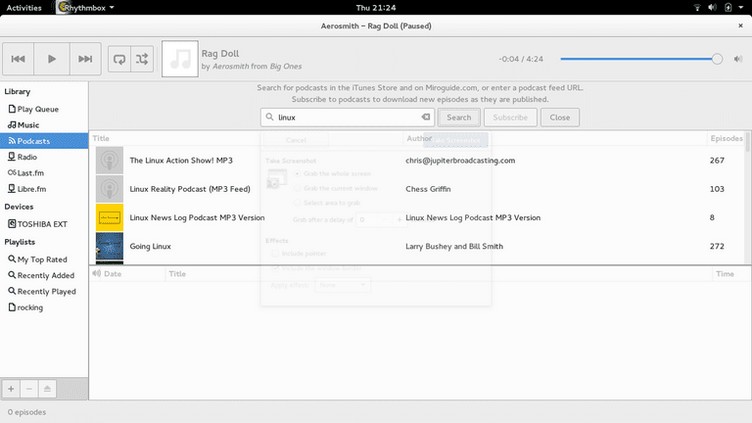Click episode count 272
This screenshot has height=423, width=752.
tap(717, 247)
